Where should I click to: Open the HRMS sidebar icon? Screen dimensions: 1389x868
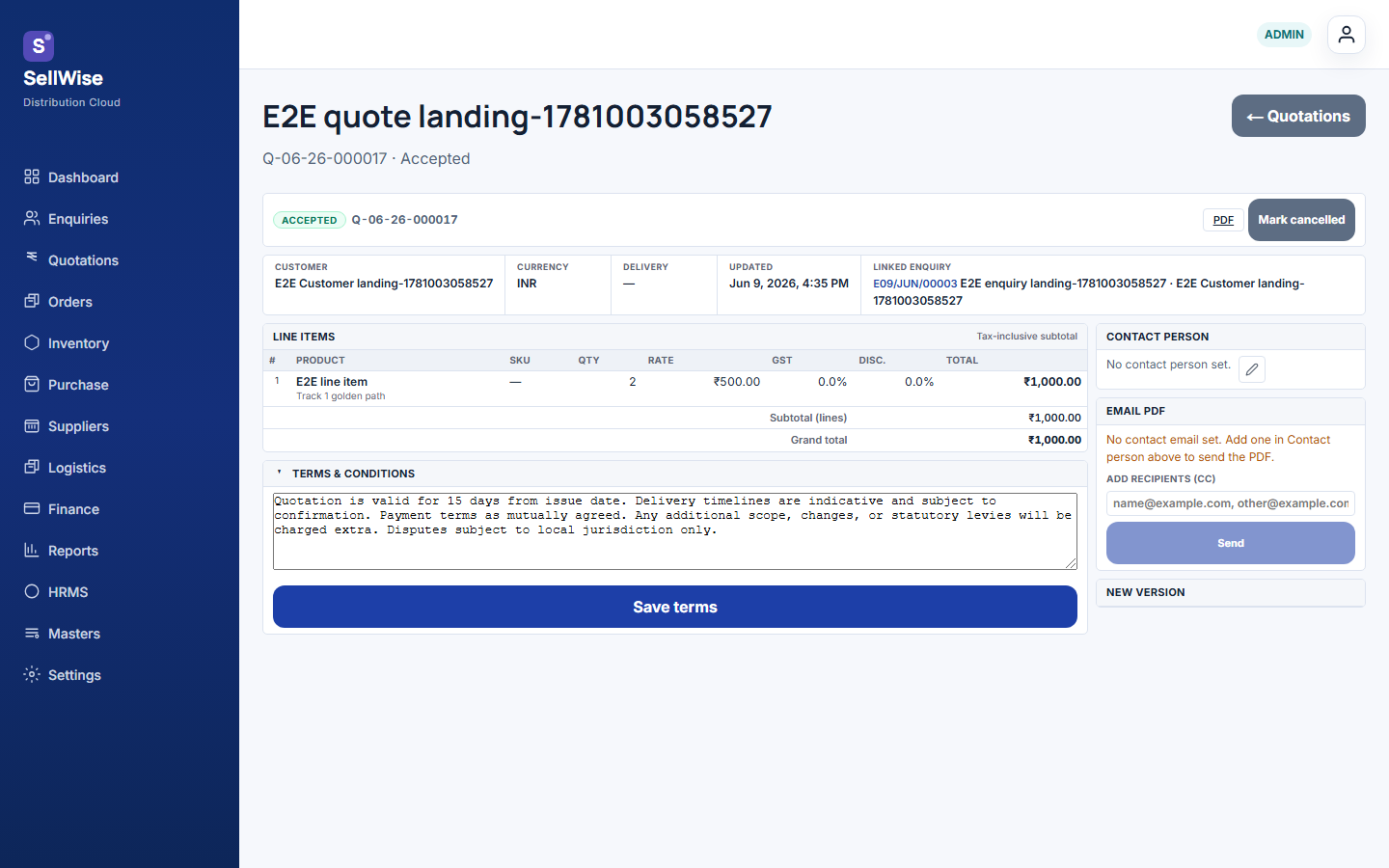coord(32,591)
